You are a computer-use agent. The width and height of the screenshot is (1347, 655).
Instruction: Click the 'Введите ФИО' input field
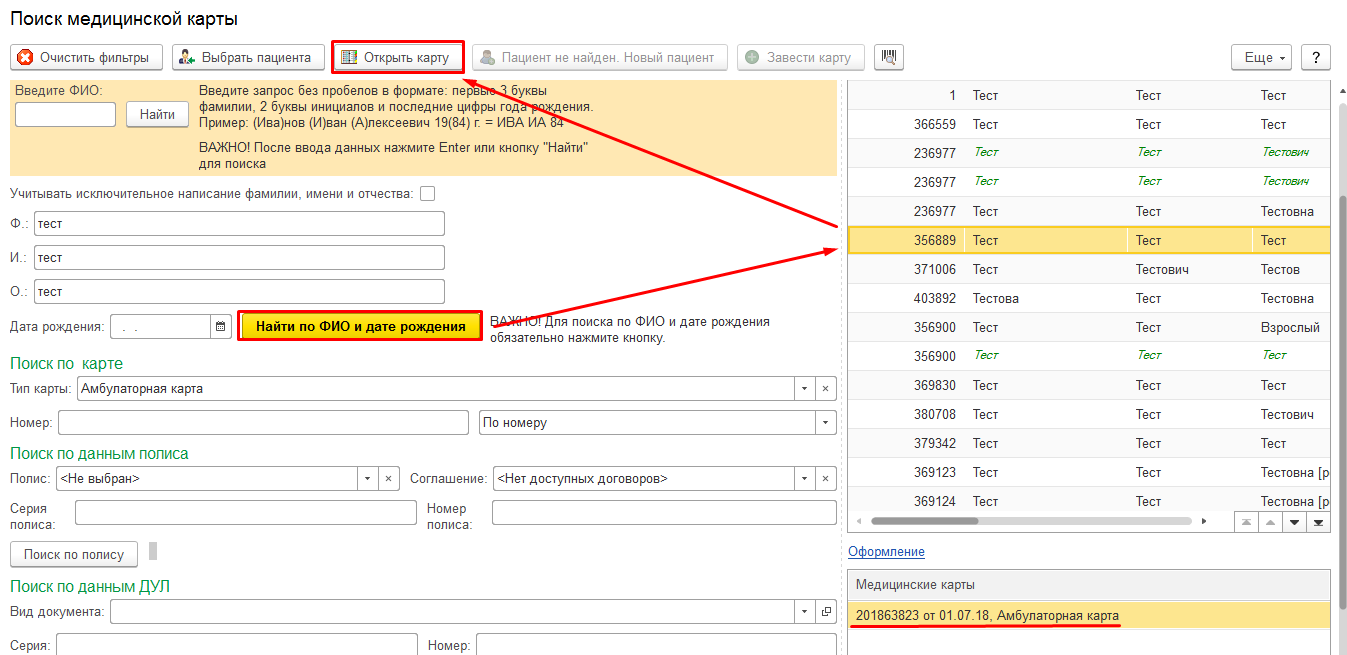(x=65, y=115)
